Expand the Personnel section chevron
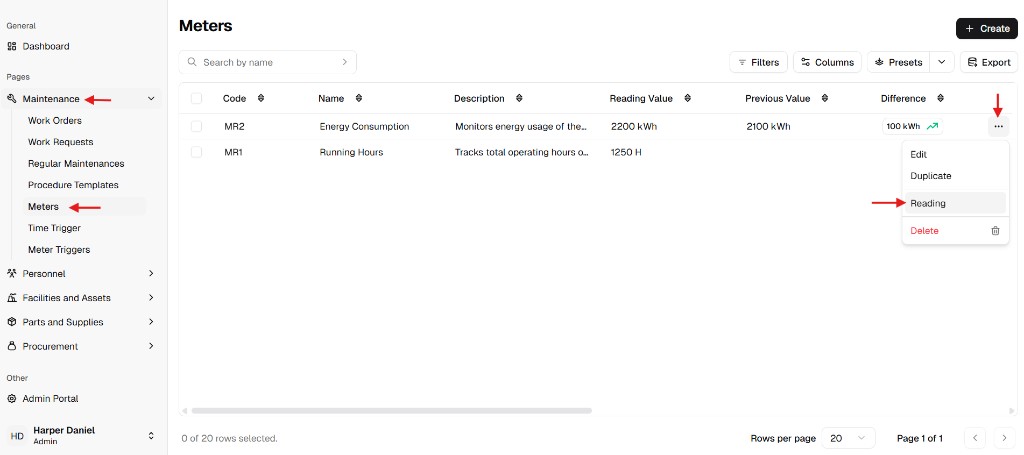This screenshot has width=1024, height=455. 151,274
